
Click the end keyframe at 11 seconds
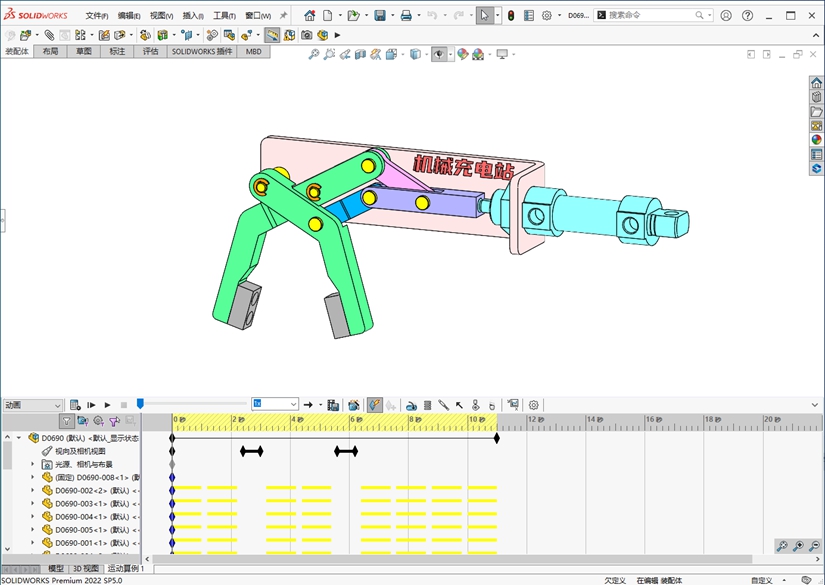click(497, 438)
